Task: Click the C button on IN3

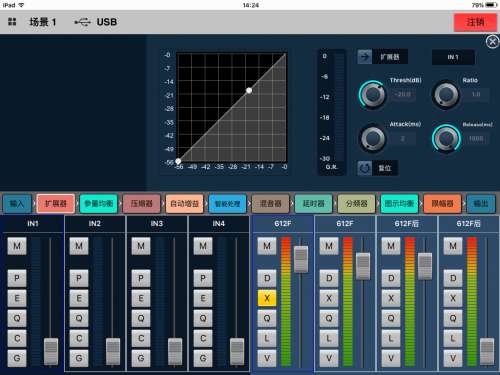Action: coord(141,338)
